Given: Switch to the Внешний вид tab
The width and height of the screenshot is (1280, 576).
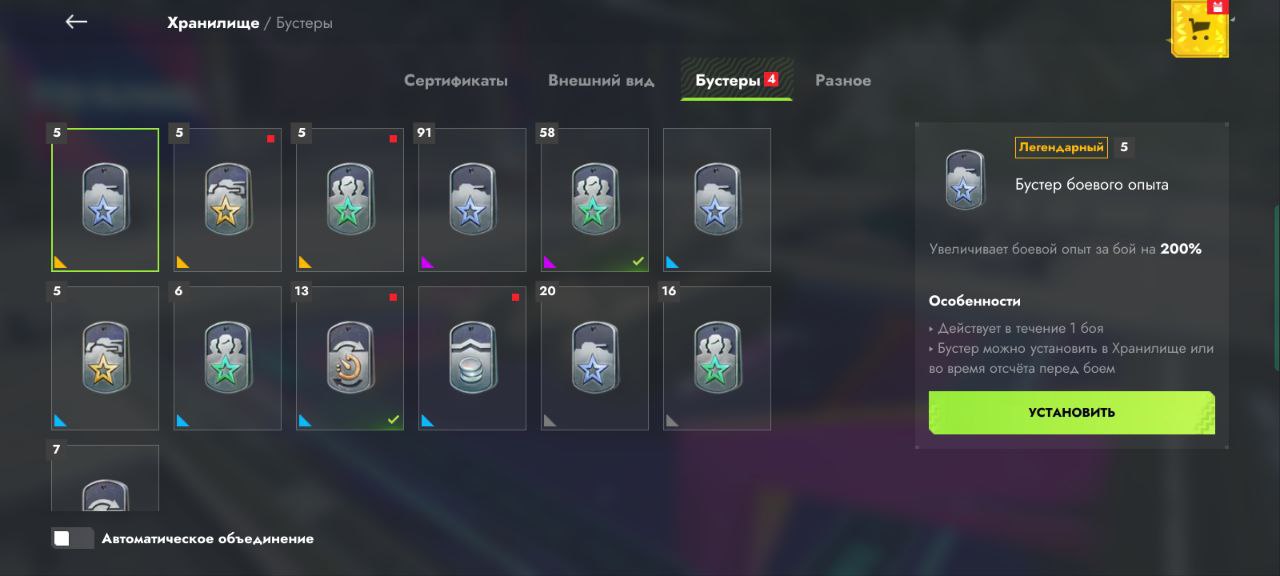Looking at the screenshot, I should [601, 80].
